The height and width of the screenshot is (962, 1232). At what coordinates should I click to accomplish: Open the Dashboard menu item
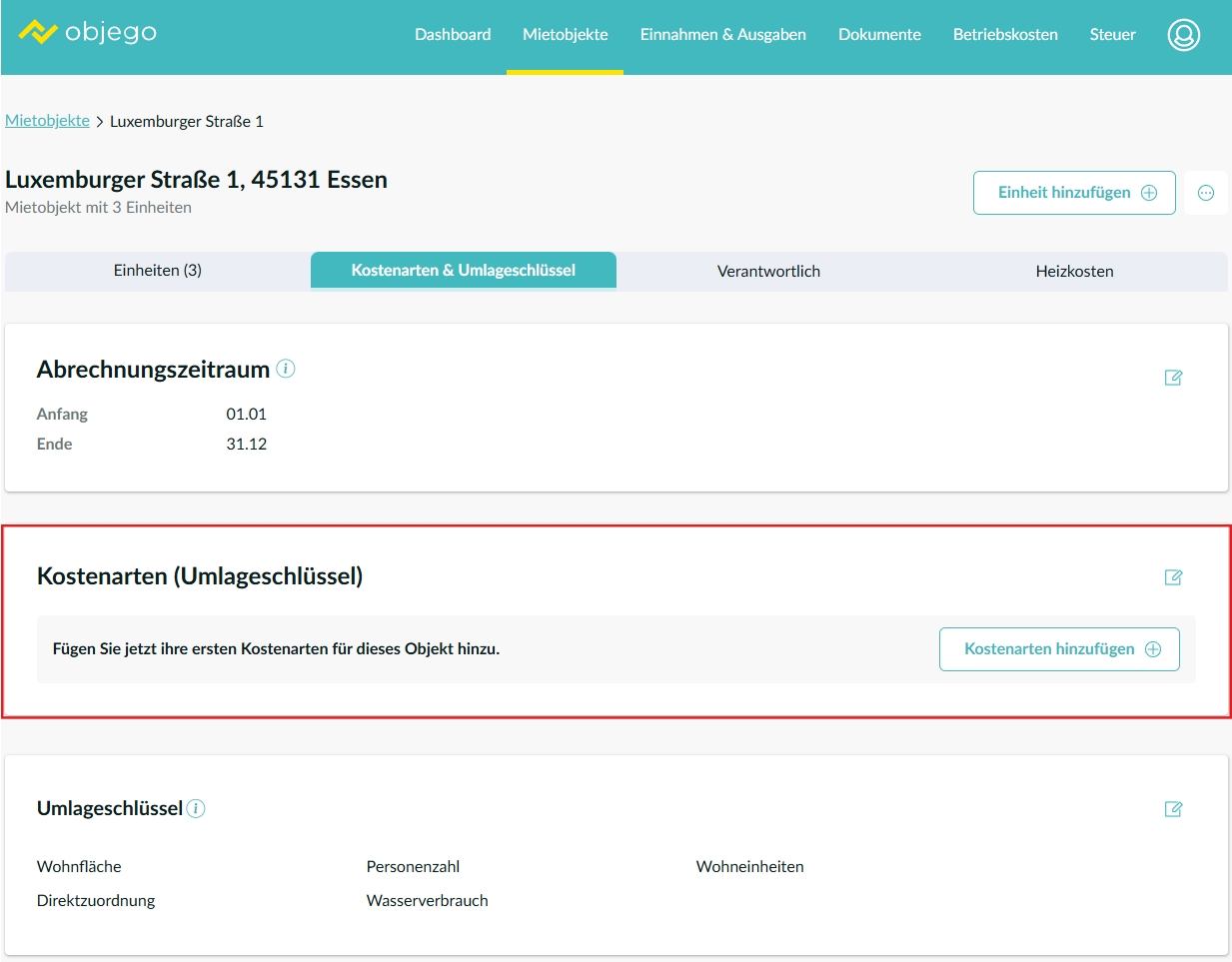453,35
